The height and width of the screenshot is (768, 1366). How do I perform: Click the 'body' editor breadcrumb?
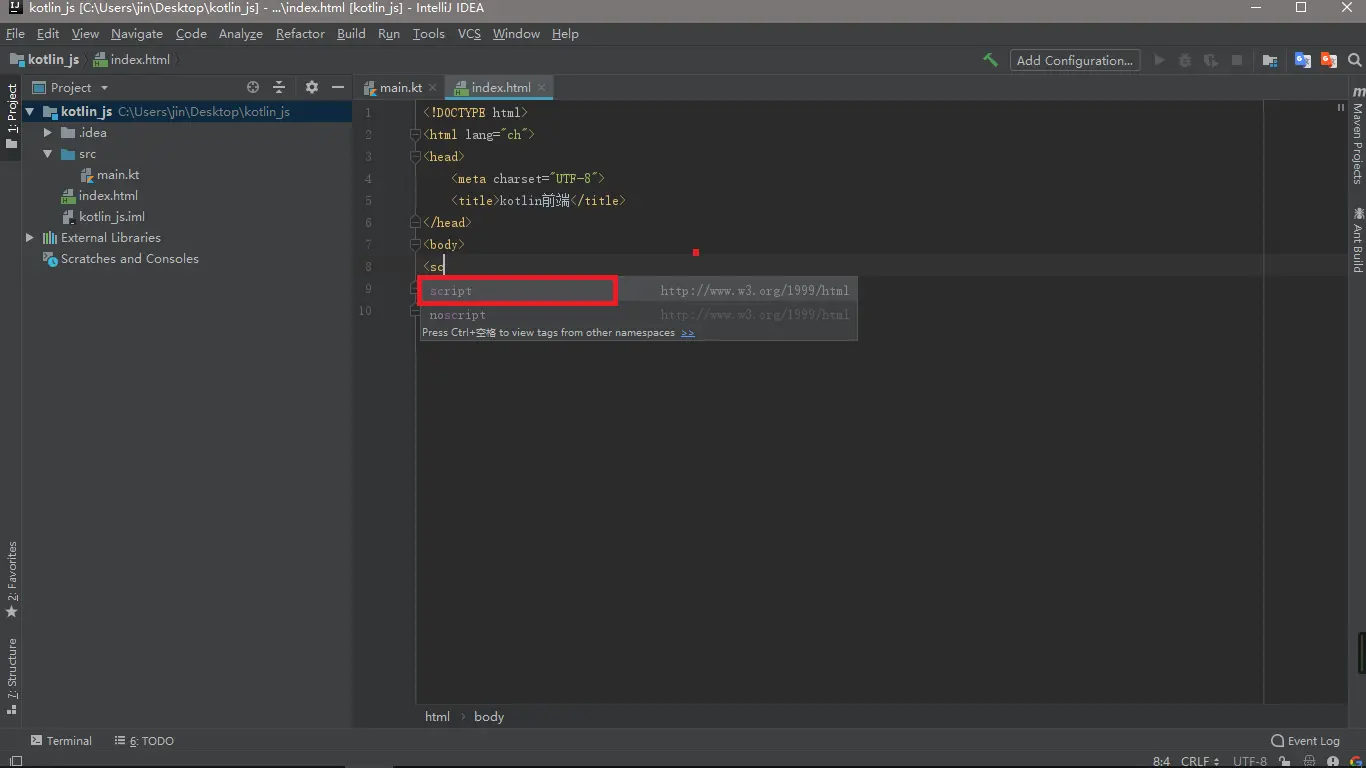pyautogui.click(x=489, y=717)
